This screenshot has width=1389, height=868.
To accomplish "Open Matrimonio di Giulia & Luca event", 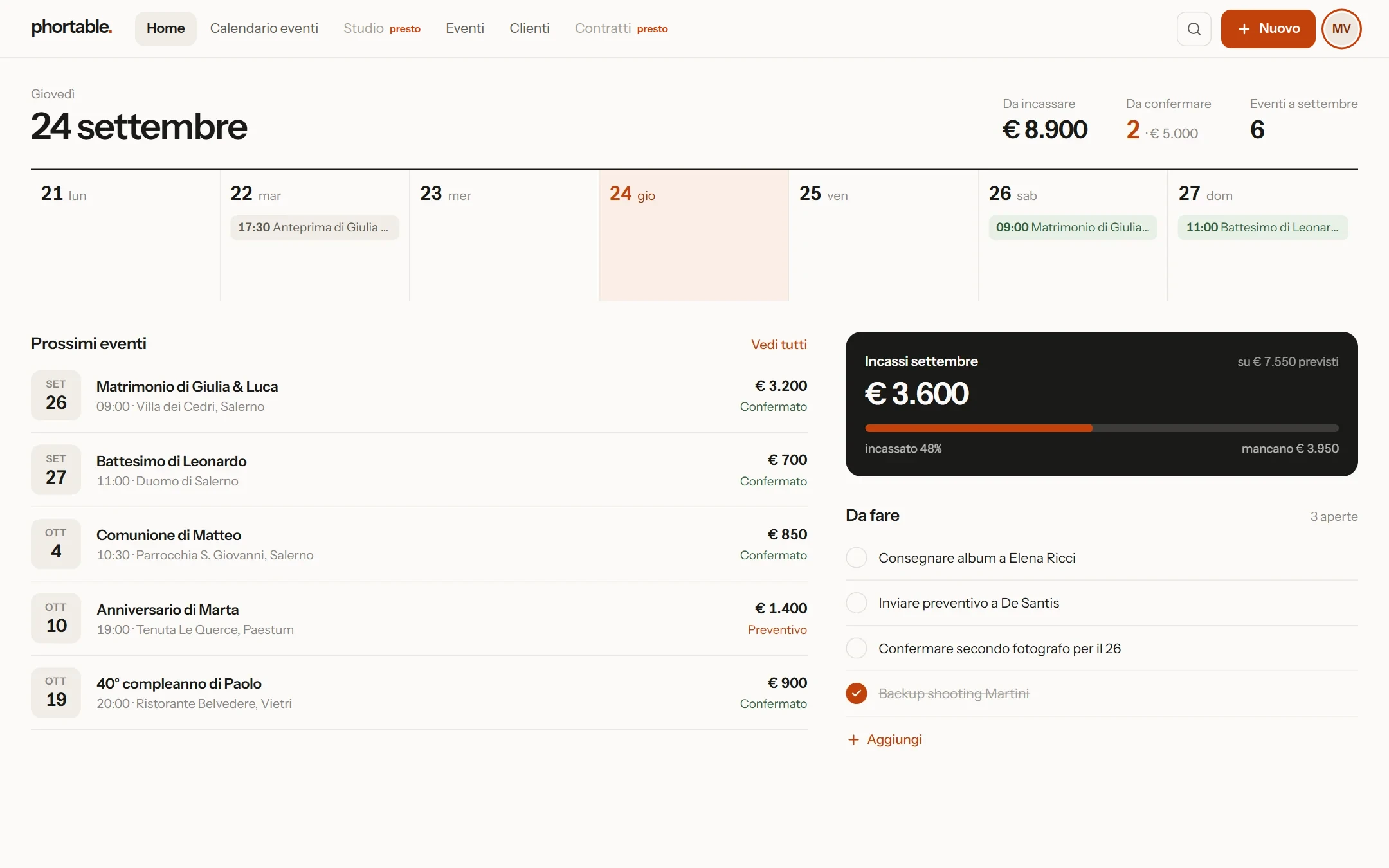I will [x=419, y=395].
